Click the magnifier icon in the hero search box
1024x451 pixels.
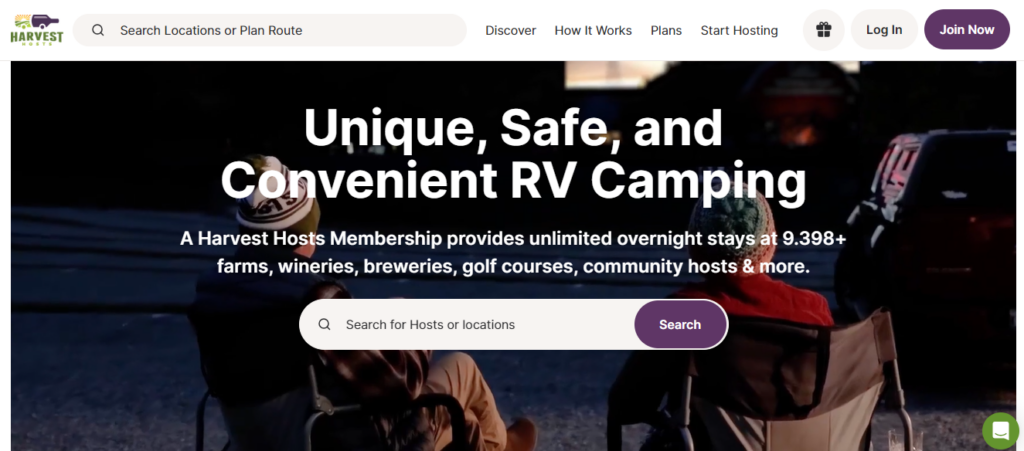click(x=324, y=324)
